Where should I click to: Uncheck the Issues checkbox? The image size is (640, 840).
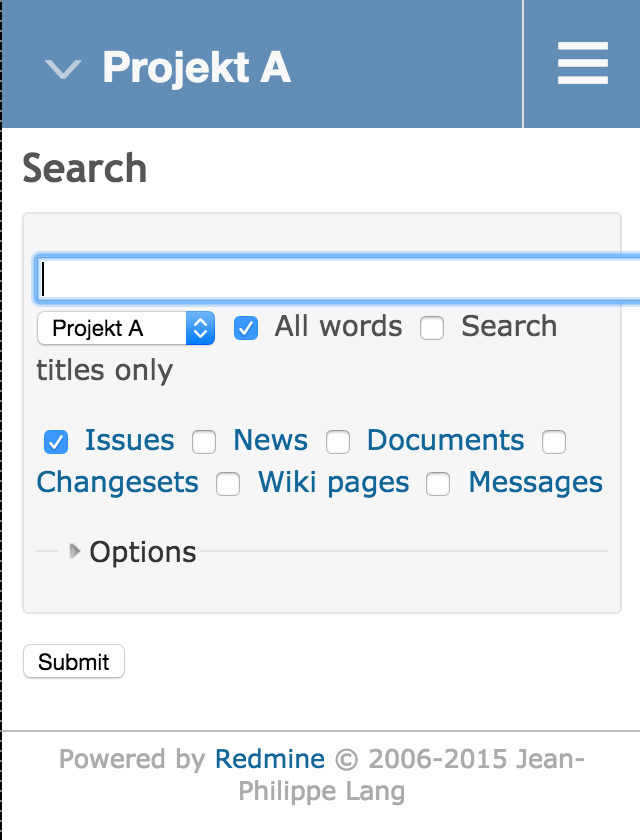click(56, 442)
